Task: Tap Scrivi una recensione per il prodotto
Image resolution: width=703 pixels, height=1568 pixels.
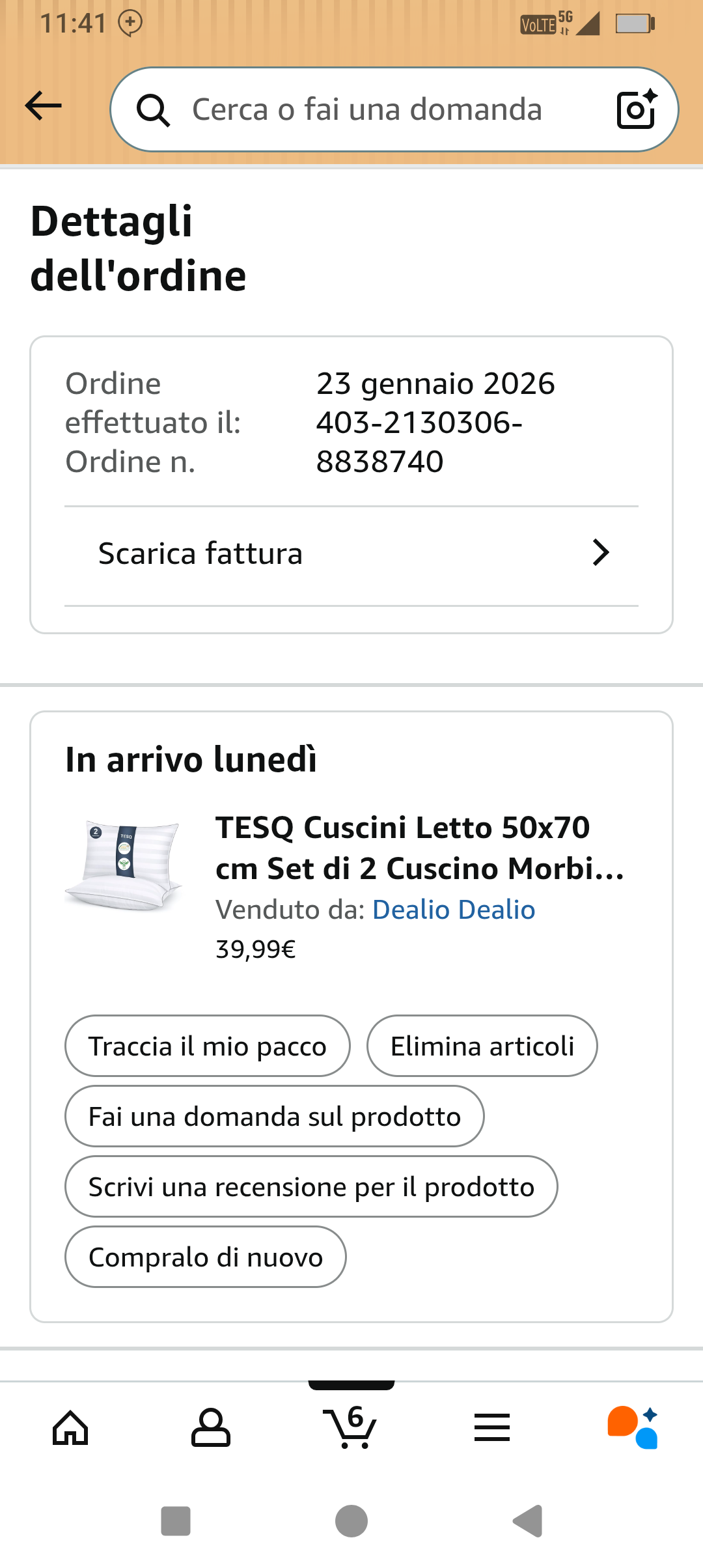Action: click(311, 1187)
